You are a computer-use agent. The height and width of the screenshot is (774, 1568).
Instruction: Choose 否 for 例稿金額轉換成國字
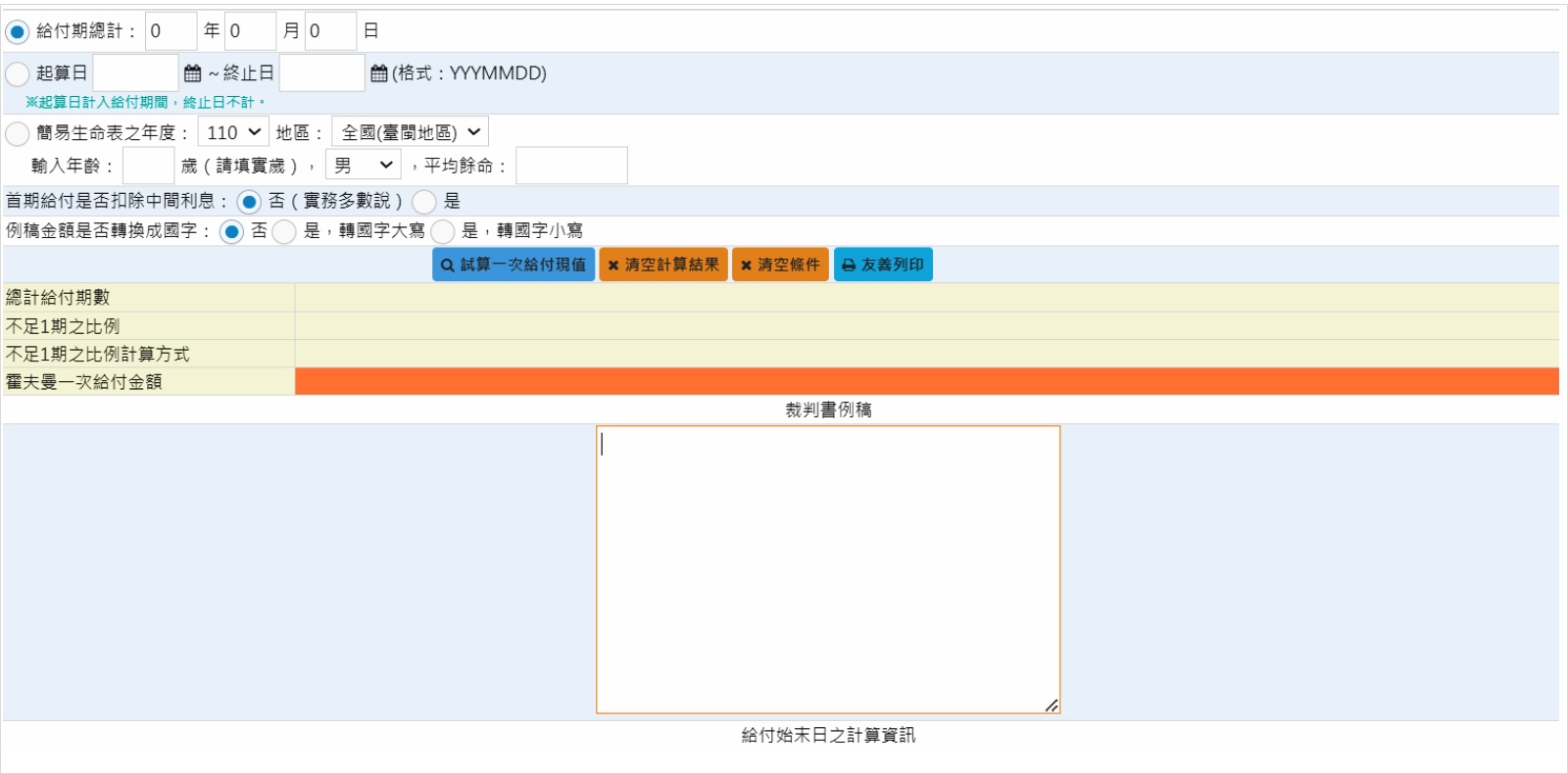(231, 231)
